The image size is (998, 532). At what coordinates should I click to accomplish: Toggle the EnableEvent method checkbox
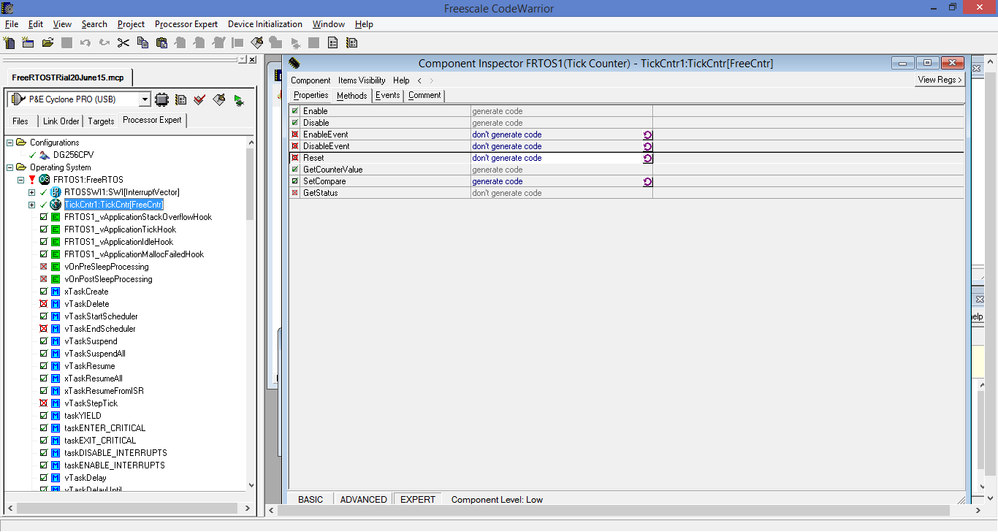click(x=295, y=134)
